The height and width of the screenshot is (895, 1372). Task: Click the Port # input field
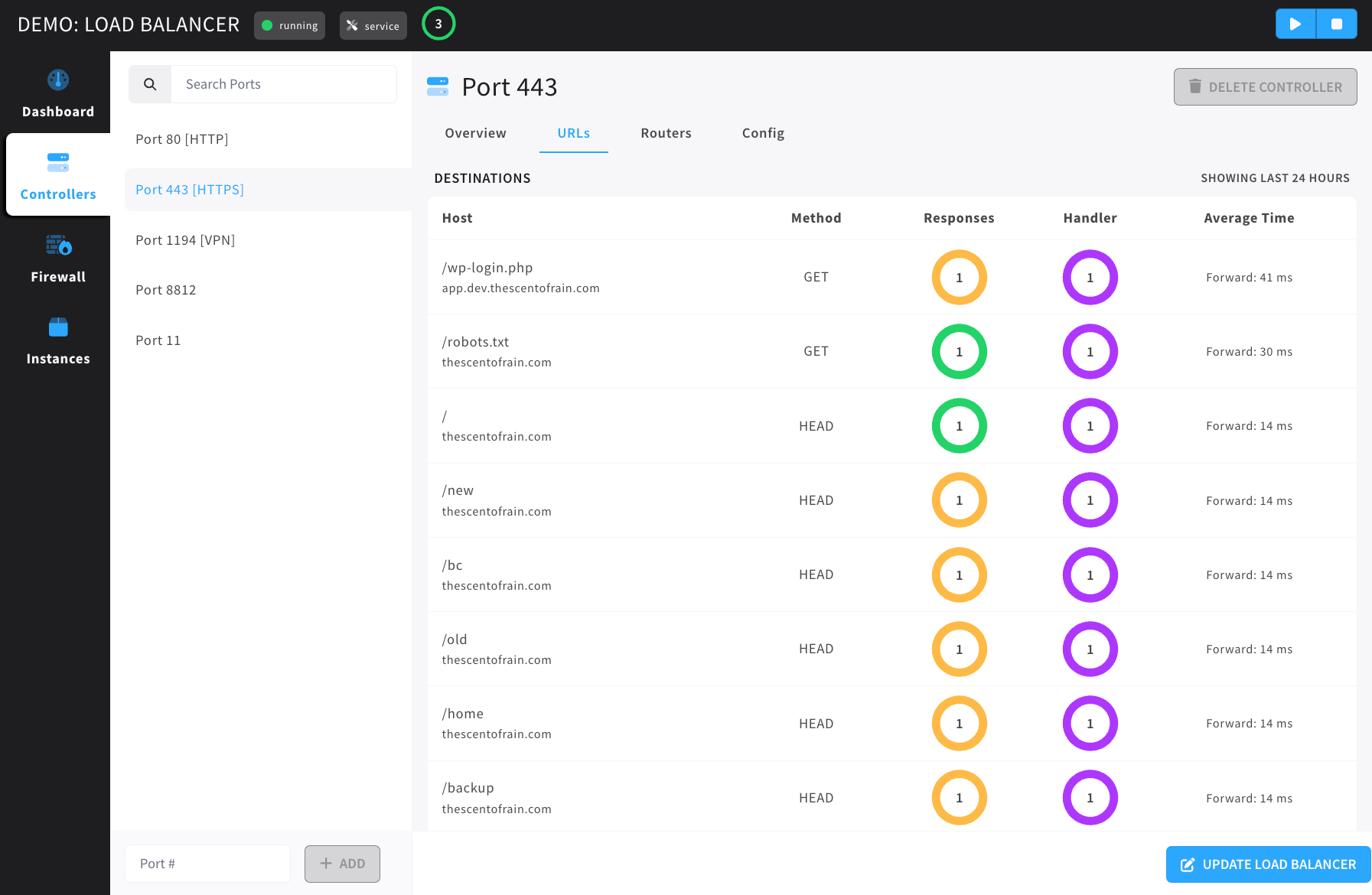coord(207,864)
